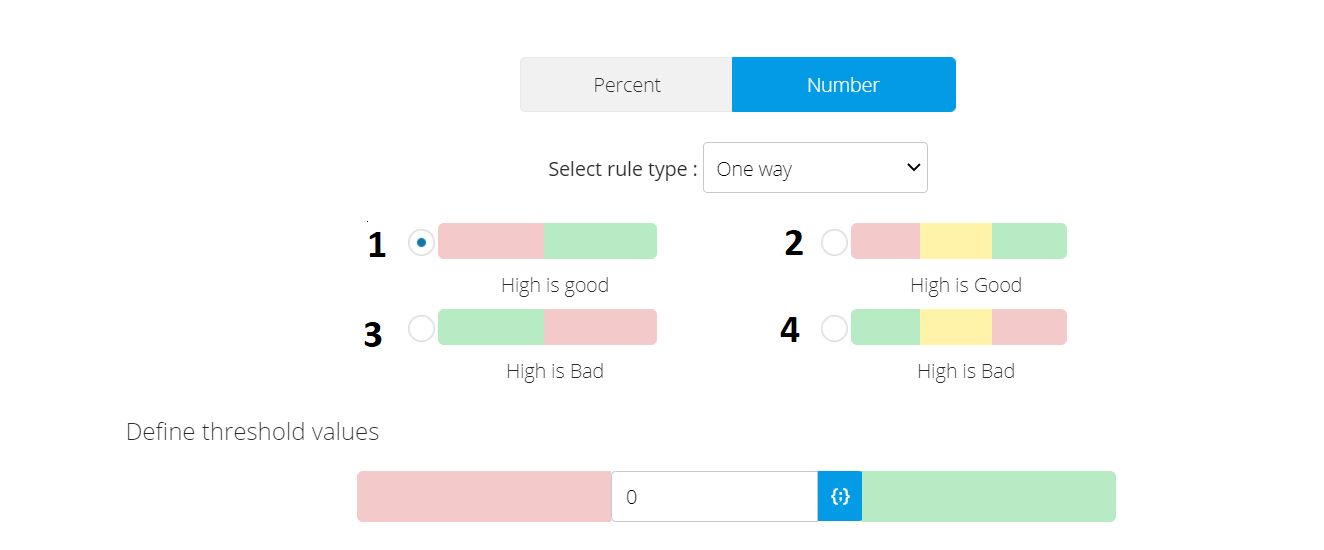Click the green threshold block after the {;} button
Viewport: 1324px width, 550px height.
tap(989, 497)
